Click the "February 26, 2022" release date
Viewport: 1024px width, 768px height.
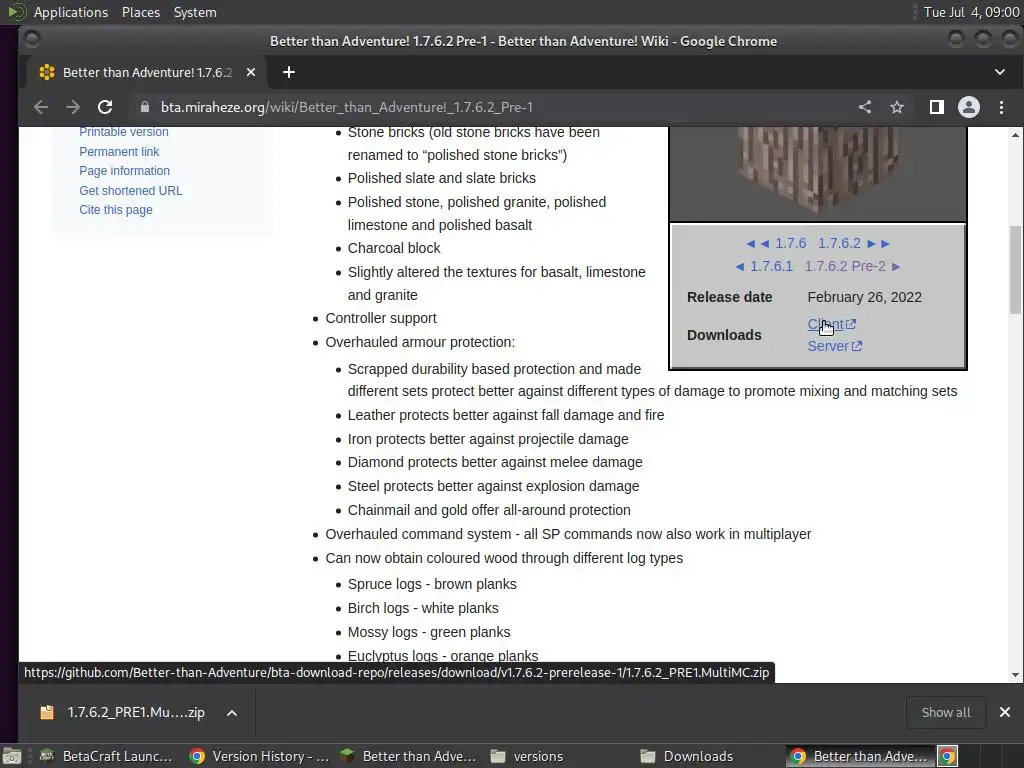(x=865, y=297)
